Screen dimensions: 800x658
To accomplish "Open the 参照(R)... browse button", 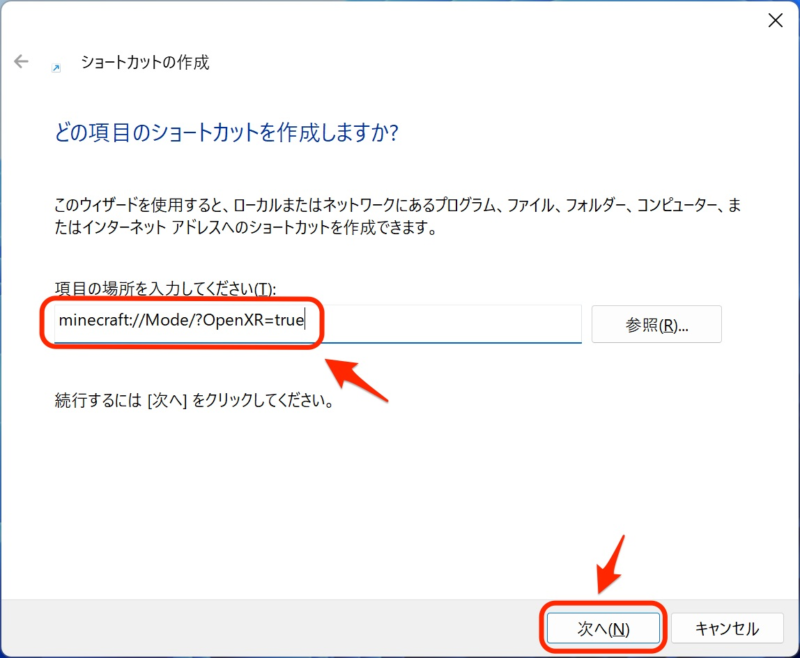I will click(x=656, y=324).
